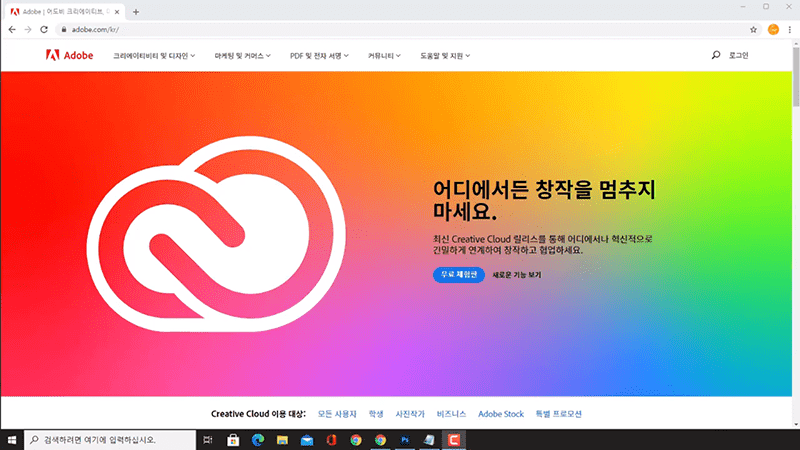
Task: Select the 모든 사용자 audience link
Action: (x=337, y=414)
